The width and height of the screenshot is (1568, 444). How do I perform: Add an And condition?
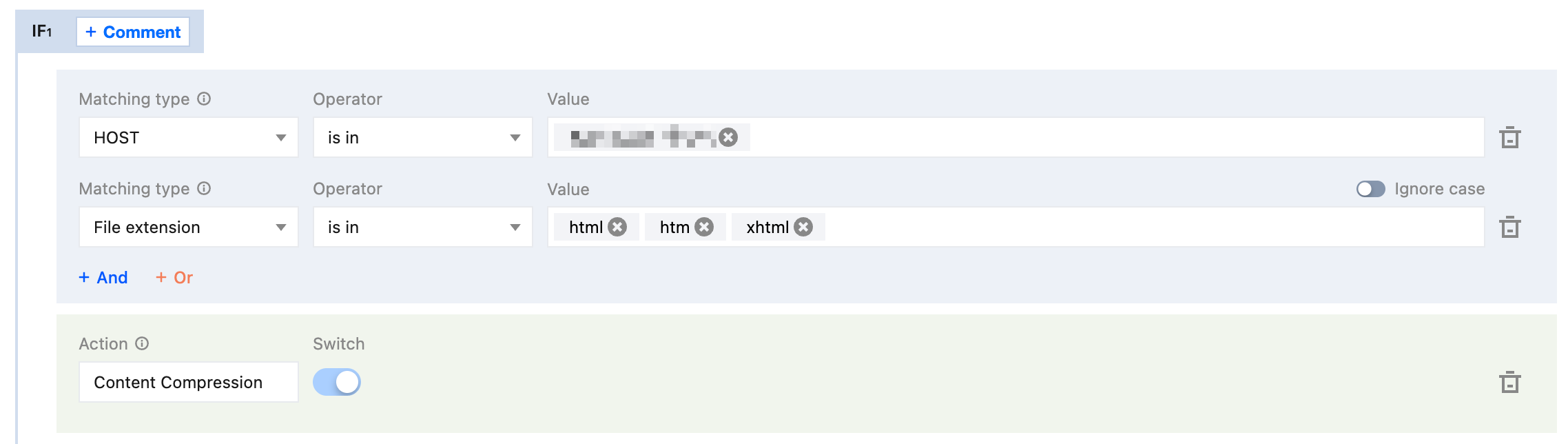tap(103, 277)
